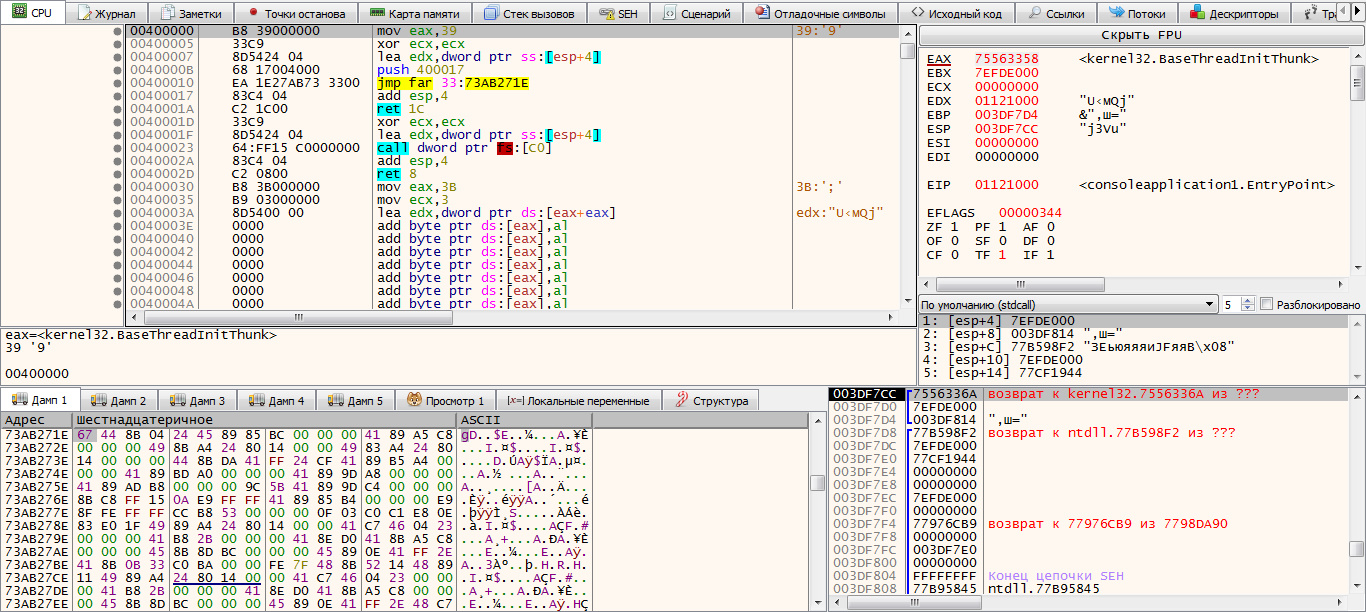
Task: Increase the argument count spinner
Action: point(1247,300)
